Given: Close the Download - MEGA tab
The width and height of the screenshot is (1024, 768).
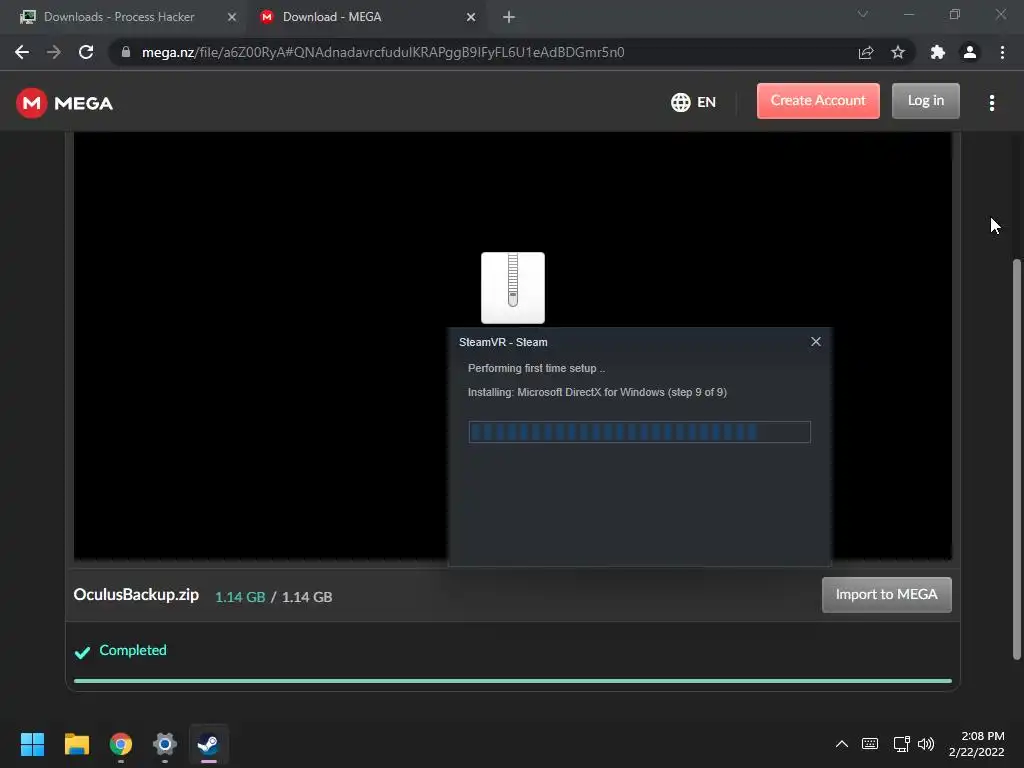Looking at the screenshot, I should tap(471, 17).
